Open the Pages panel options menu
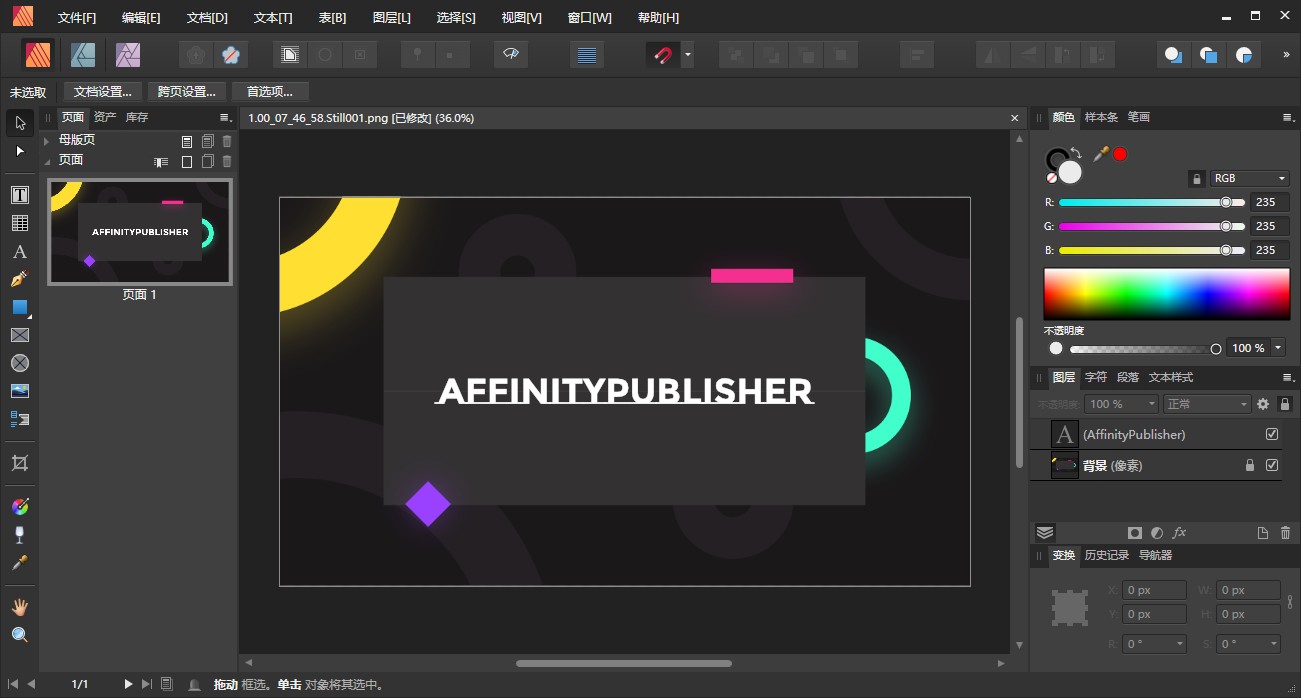 pos(225,118)
